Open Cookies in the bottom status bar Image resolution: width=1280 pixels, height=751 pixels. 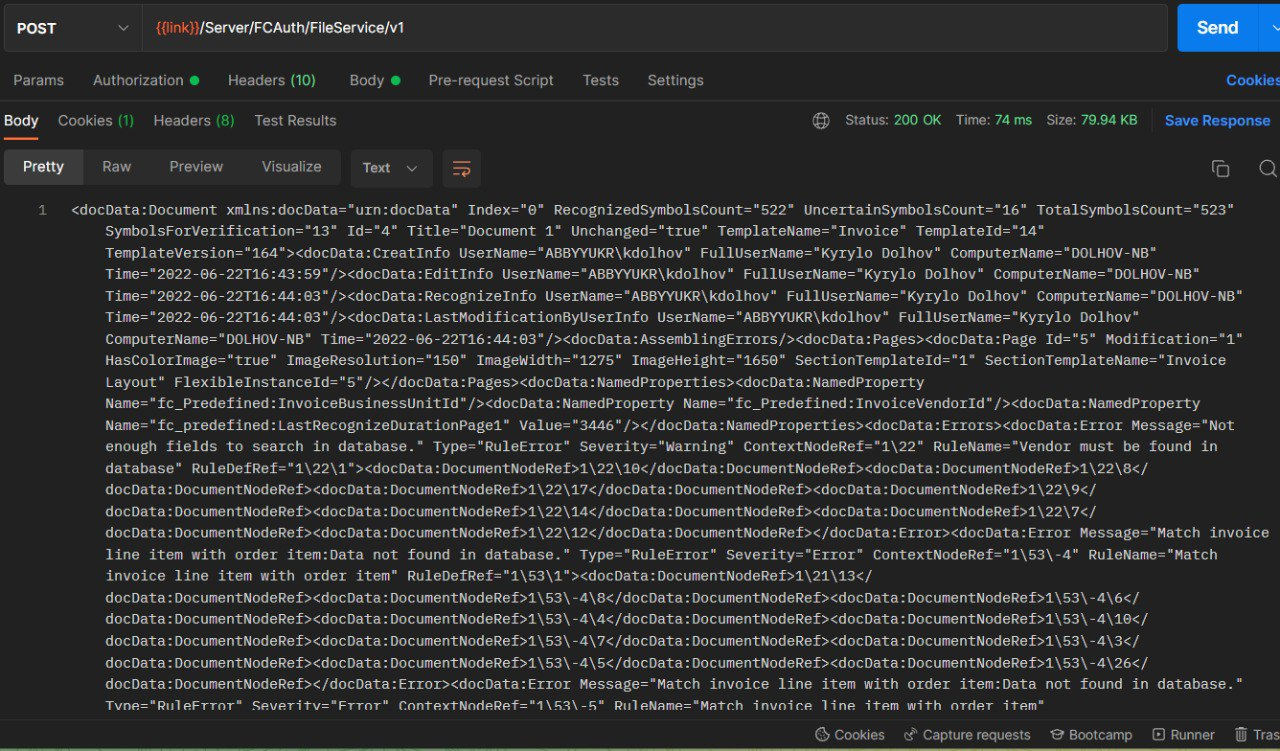point(850,735)
